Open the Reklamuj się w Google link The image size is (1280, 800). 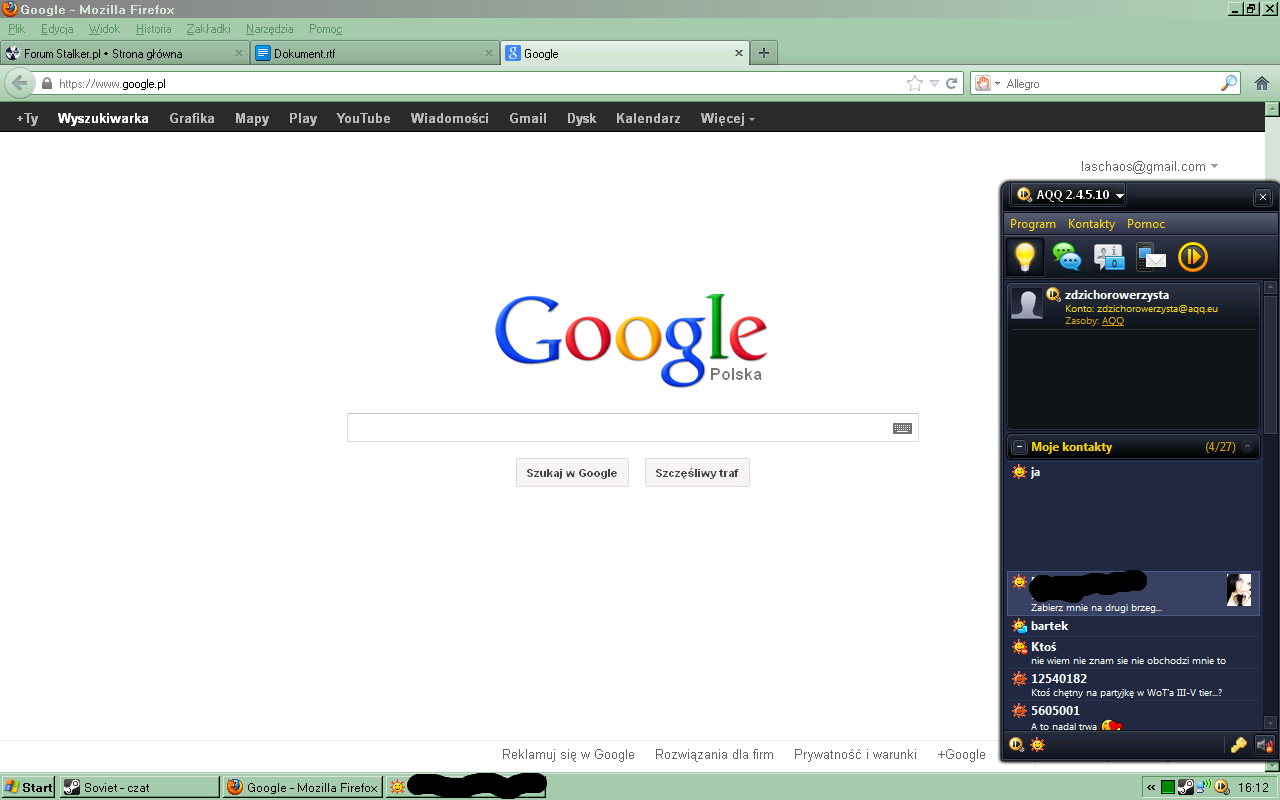(568, 755)
